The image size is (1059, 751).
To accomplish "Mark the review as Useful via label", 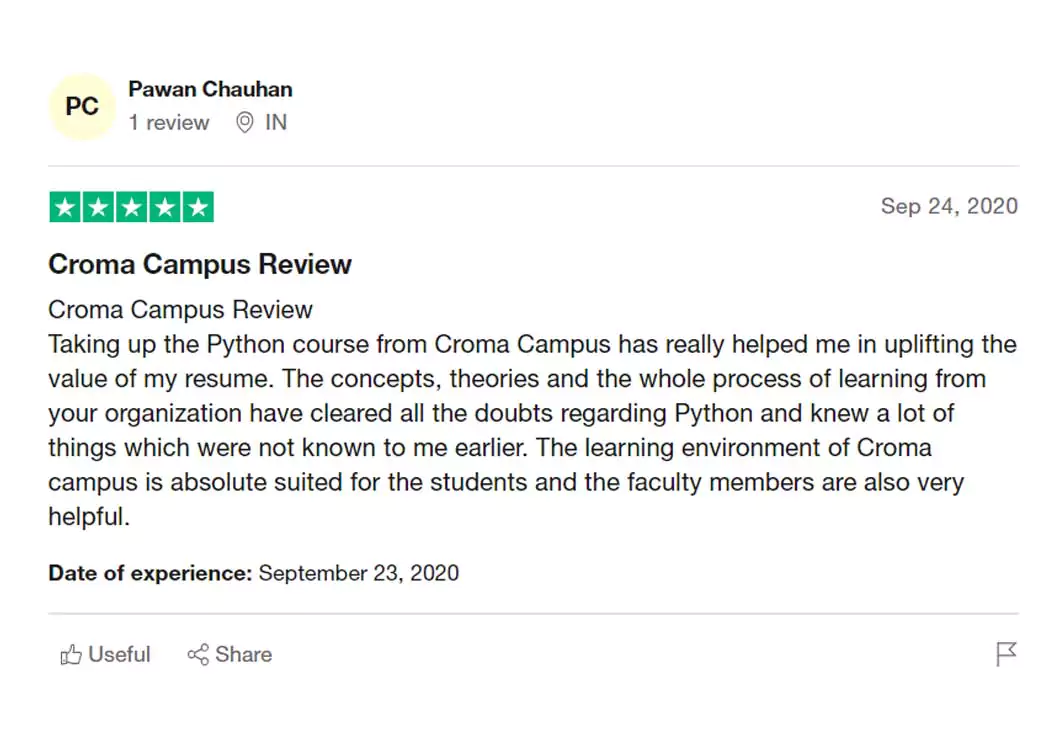I will click(119, 655).
